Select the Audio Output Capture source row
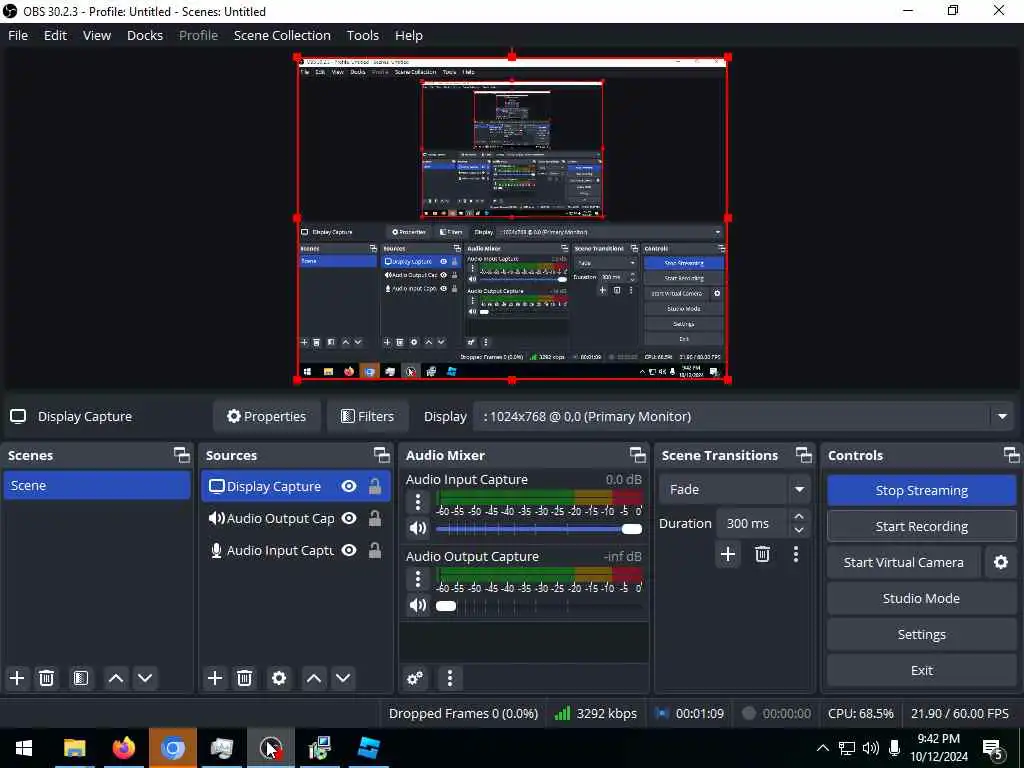The image size is (1024, 768). [x=296, y=518]
